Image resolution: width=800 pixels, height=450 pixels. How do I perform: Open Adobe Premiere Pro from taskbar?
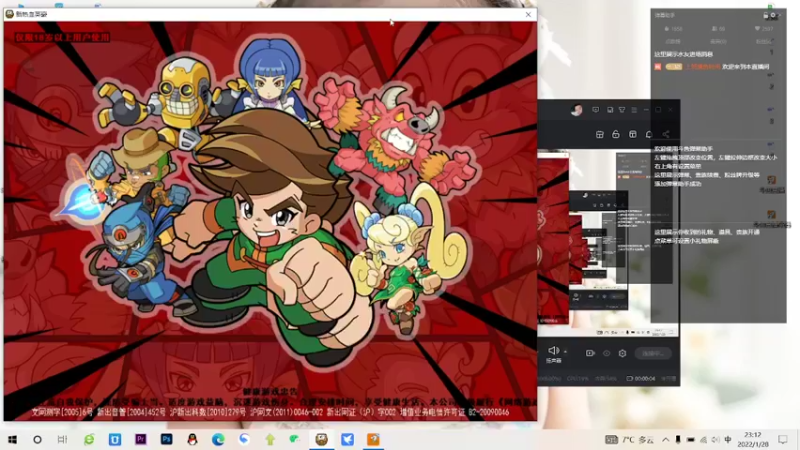point(140,439)
